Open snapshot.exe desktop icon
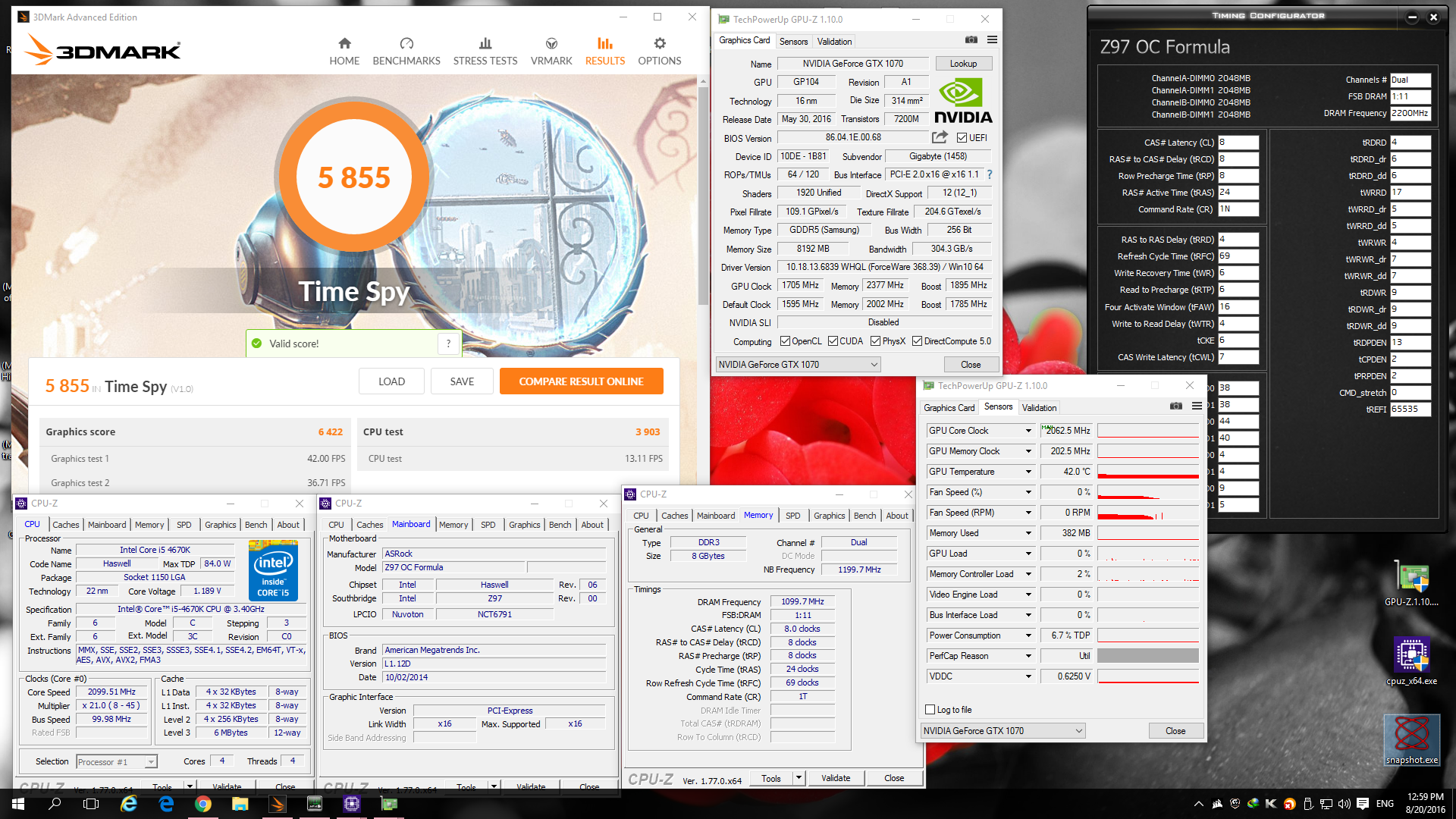Image resolution: width=1456 pixels, height=819 pixels. pos(1411,740)
